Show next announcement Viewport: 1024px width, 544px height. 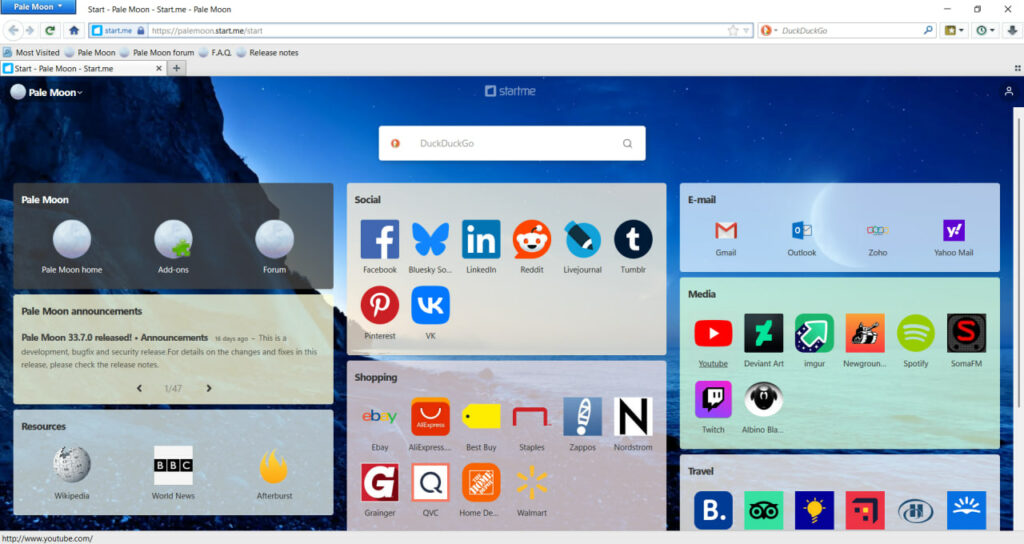[209, 388]
